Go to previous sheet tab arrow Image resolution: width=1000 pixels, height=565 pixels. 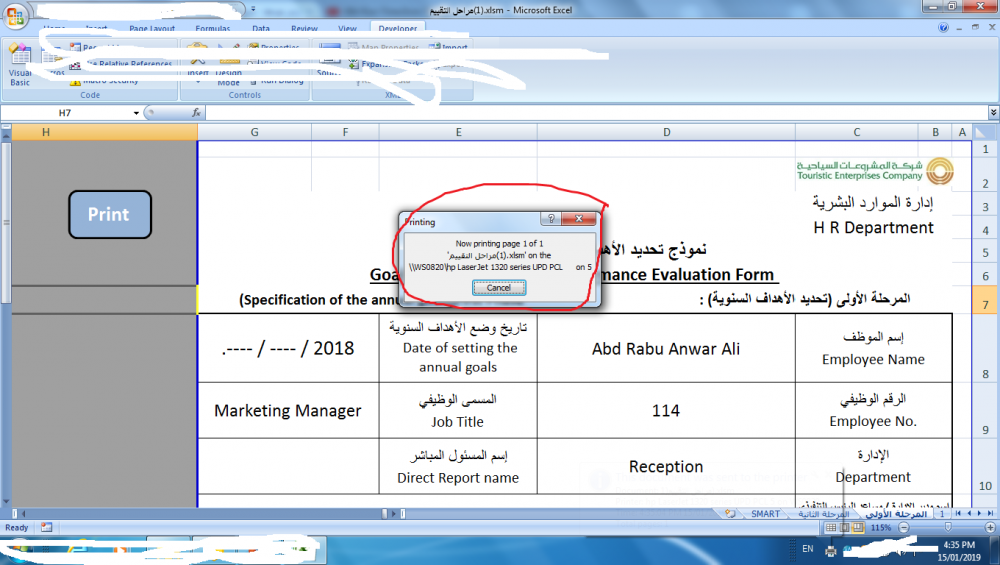(969, 513)
